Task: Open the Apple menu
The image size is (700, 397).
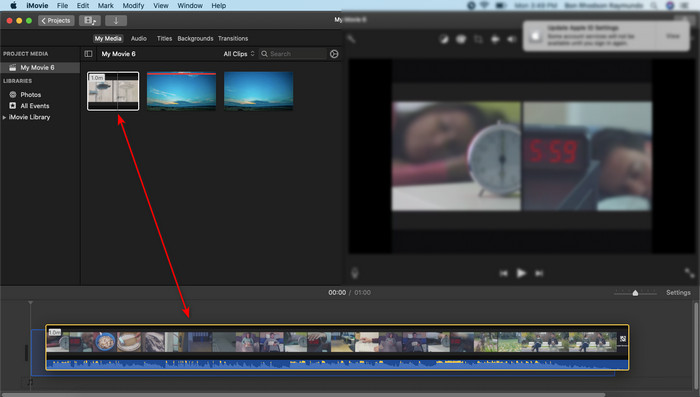Action: point(13,5)
